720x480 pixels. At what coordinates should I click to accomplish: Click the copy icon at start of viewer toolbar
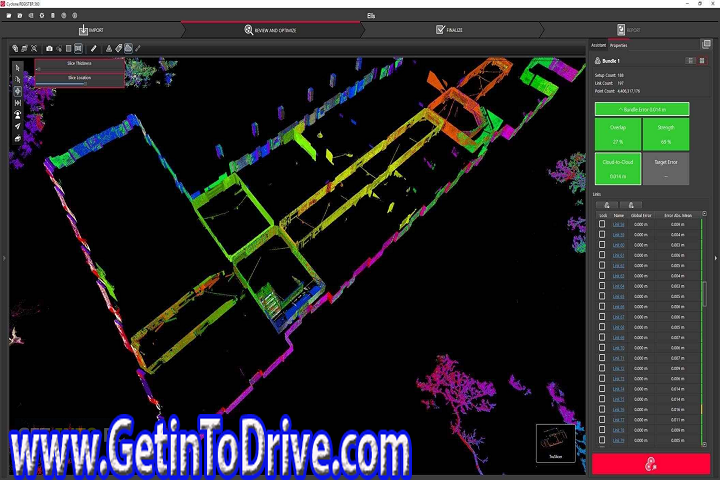(15, 48)
